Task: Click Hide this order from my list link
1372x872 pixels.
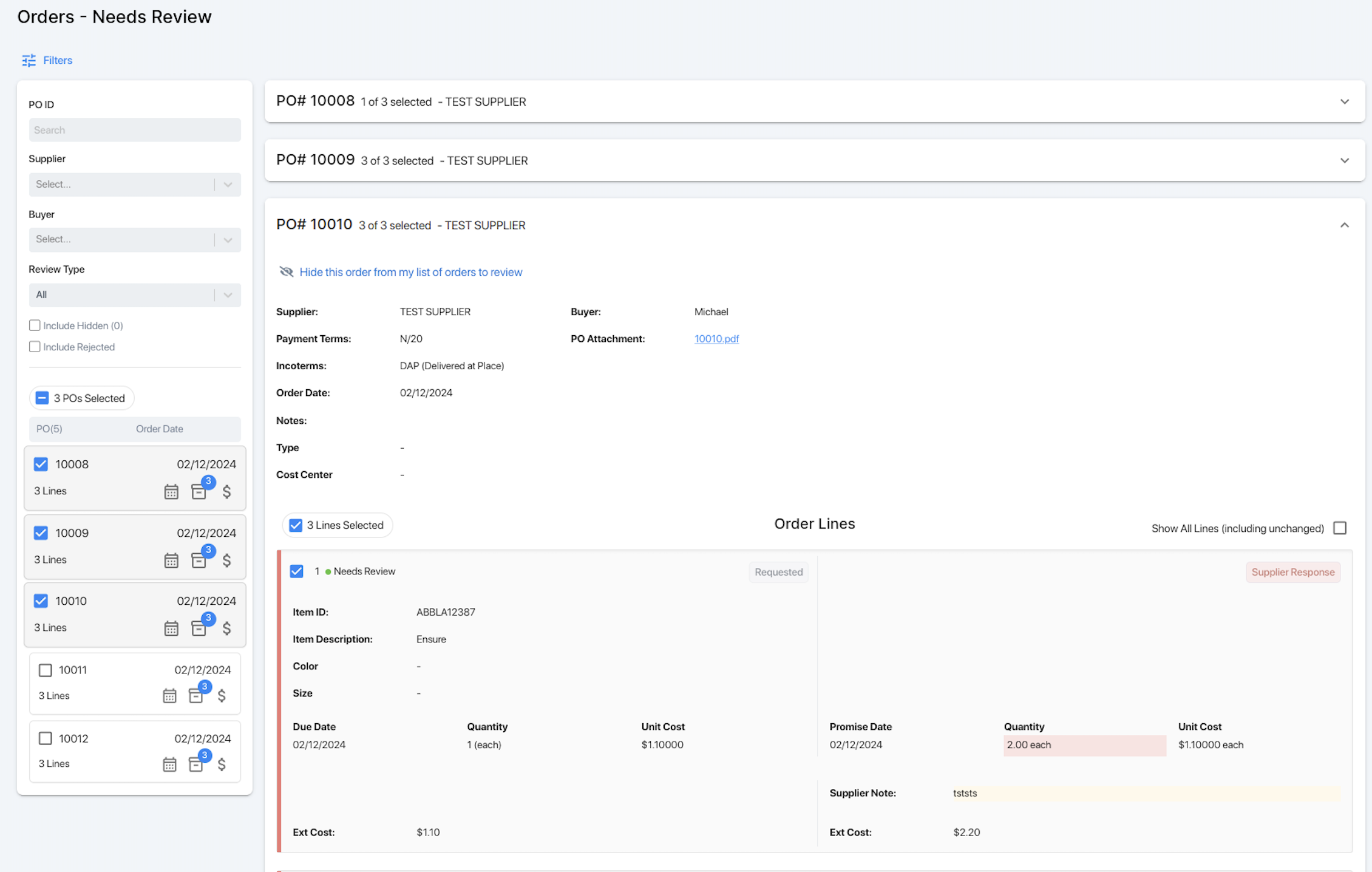Action: [x=410, y=272]
